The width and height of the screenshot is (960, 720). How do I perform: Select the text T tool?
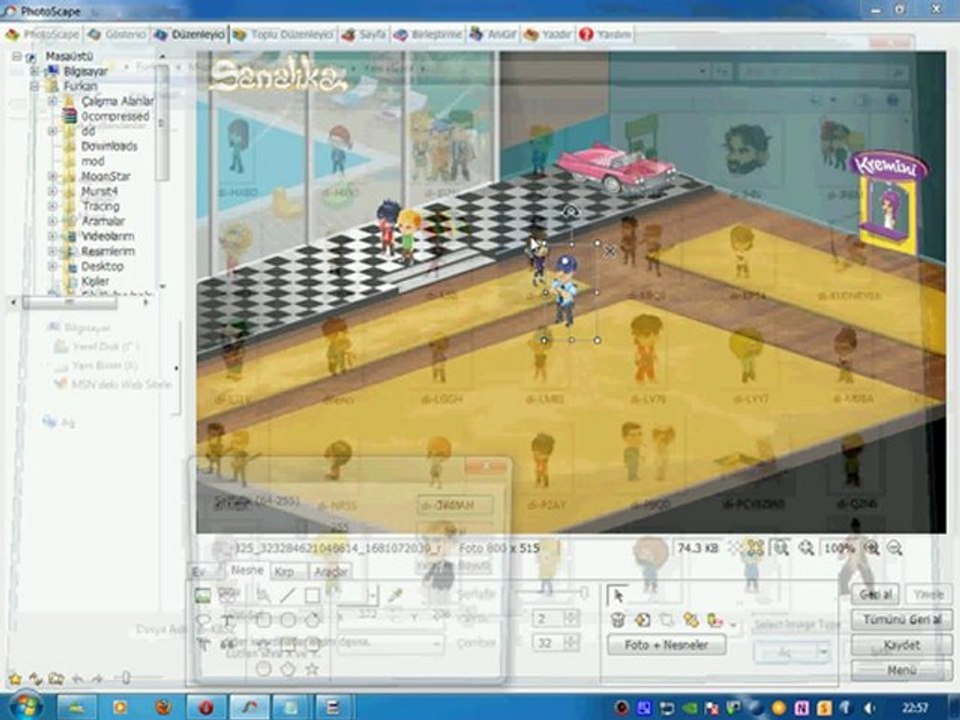[x=227, y=620]
